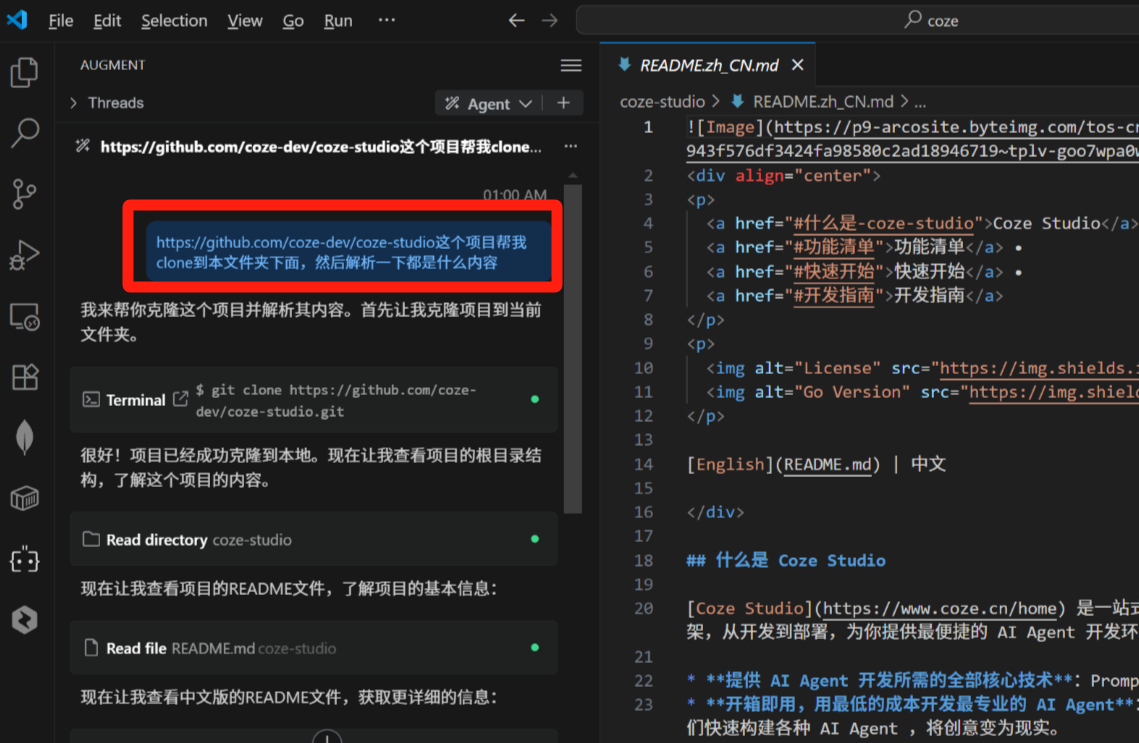Open thread title more options ellipsis
Screen dimensions: 1139x743
click(x=570, y=146)
